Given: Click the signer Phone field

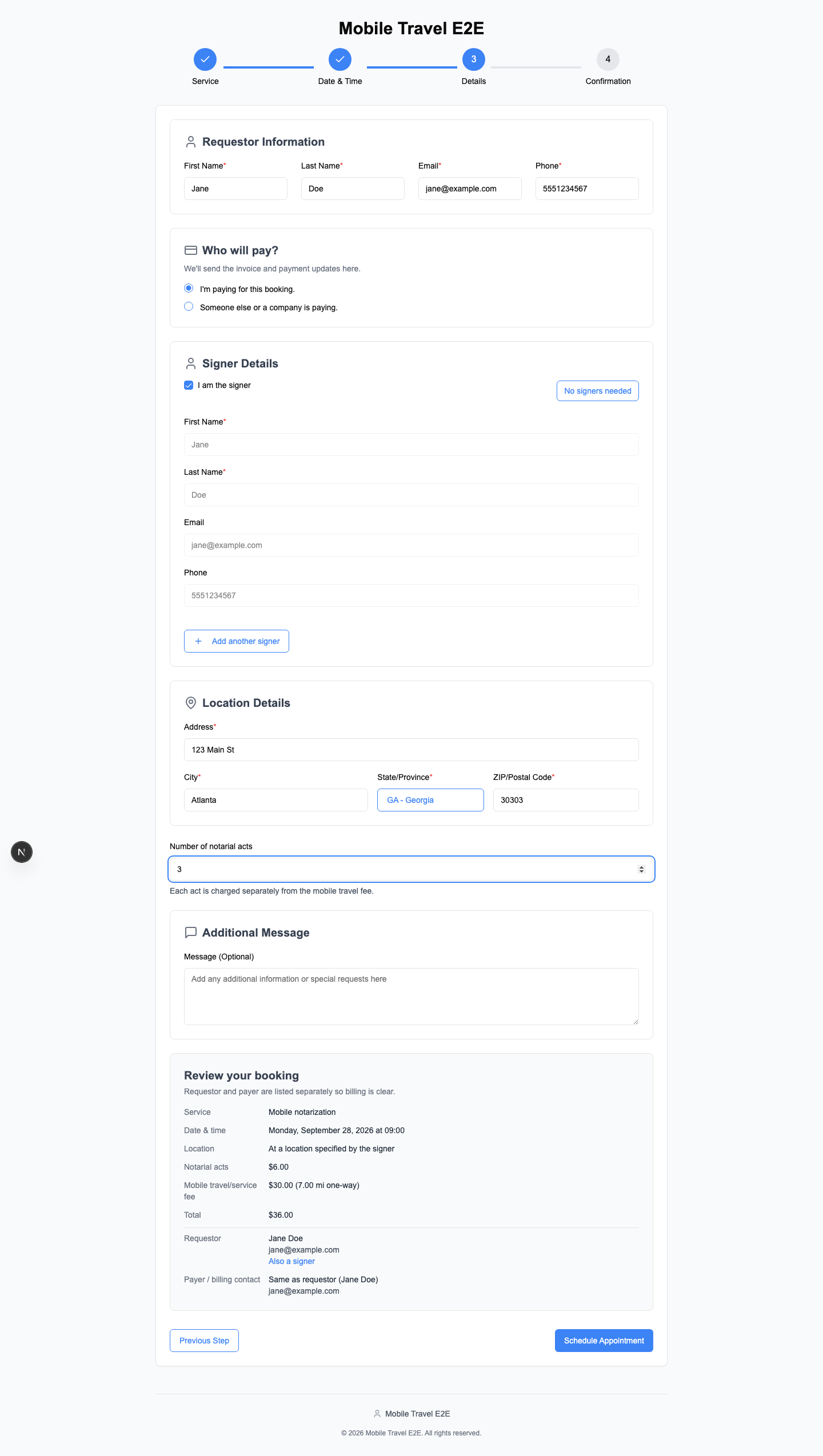Looking at the screenshot, I should pos(411,595).
